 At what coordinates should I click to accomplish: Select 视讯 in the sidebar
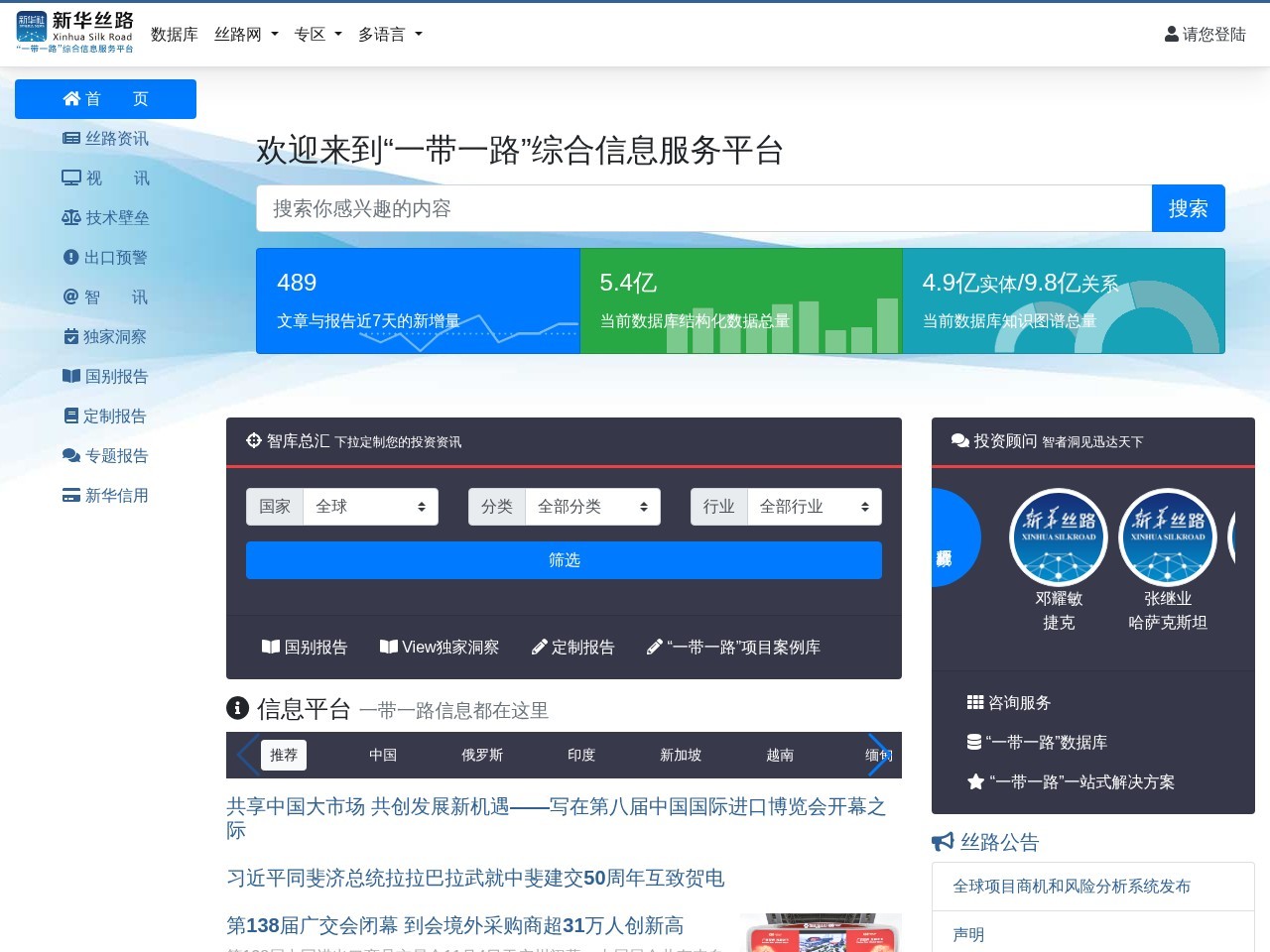104,178
